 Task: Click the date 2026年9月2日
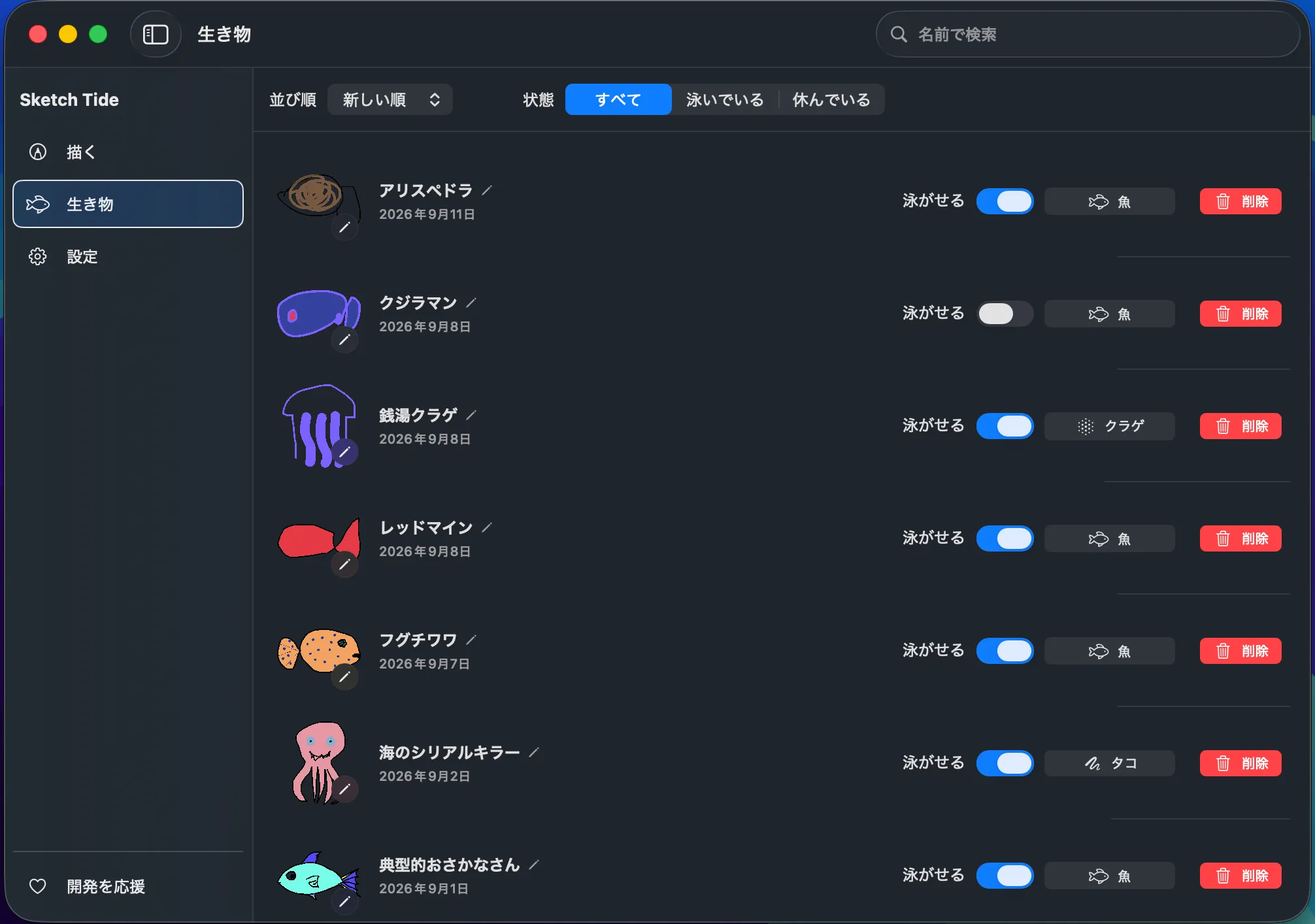(x=424, y=776)
